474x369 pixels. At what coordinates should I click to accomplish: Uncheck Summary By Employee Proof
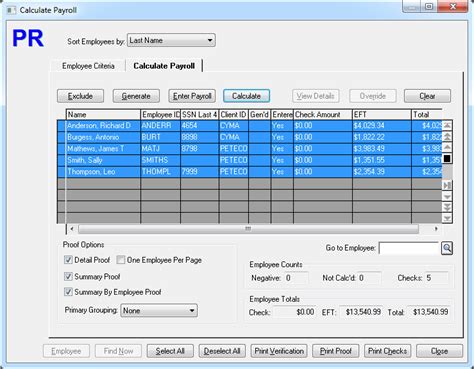(68, 292)
